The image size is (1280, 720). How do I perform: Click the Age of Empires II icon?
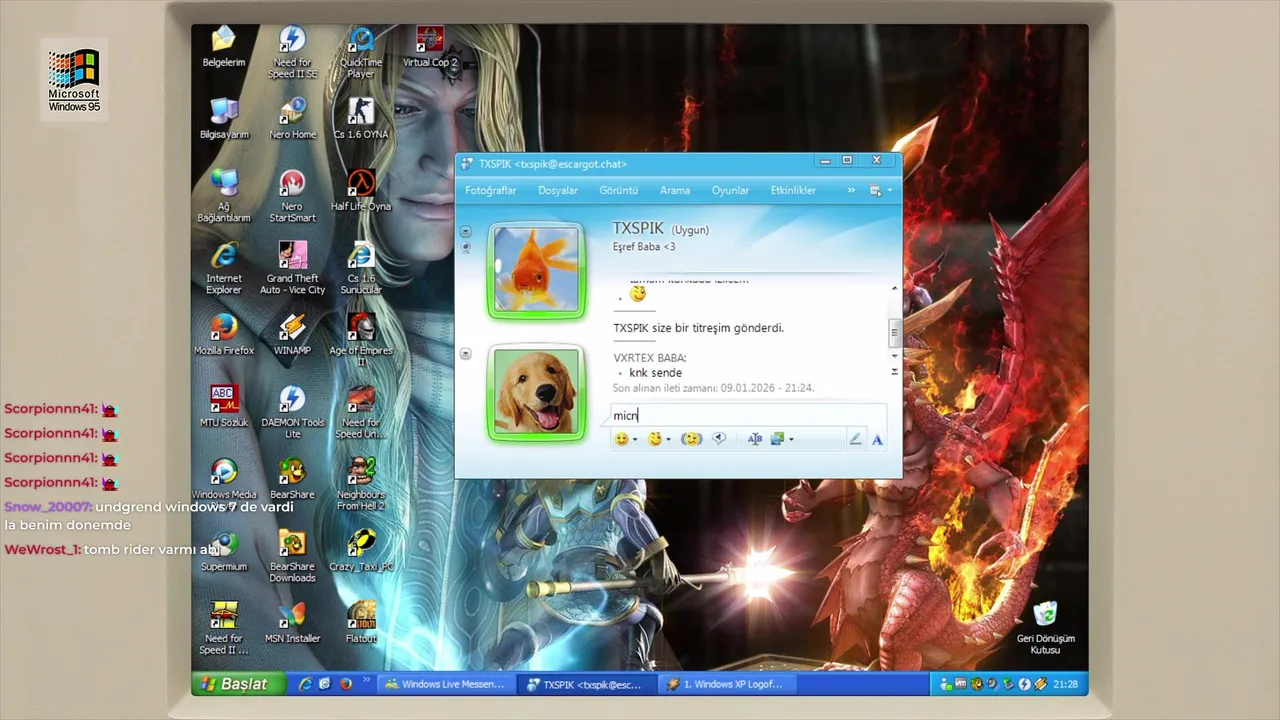click(361, 341)
